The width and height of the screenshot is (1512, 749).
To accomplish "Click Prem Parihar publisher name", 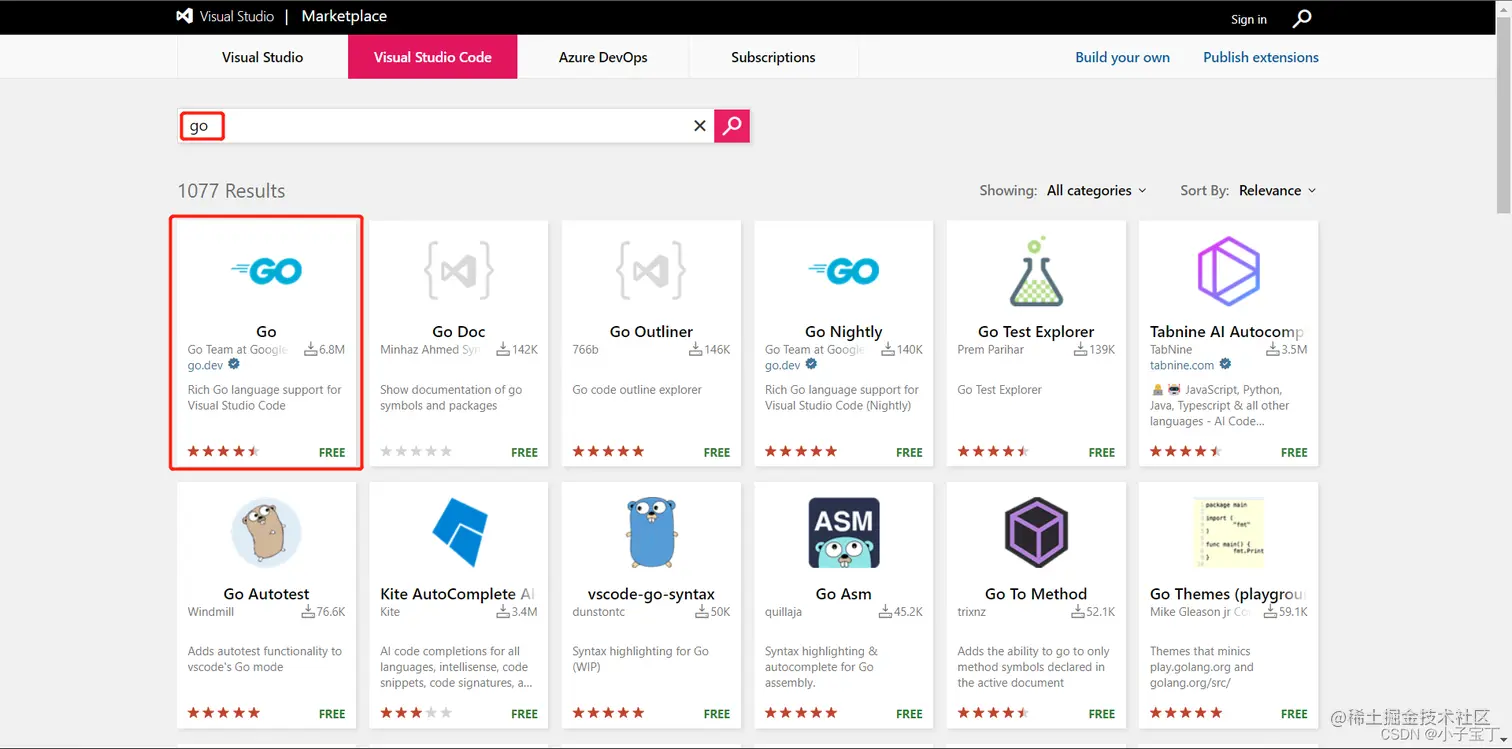I will pos(990,350).
